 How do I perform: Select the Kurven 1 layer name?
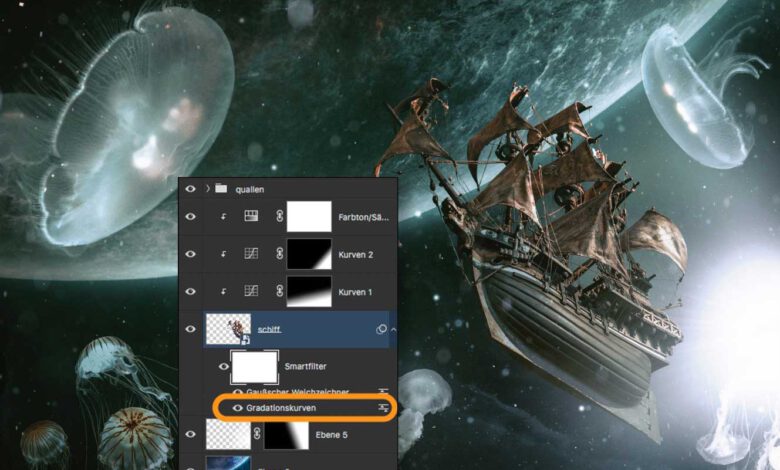pyautogui.click(x=355, y=292)
